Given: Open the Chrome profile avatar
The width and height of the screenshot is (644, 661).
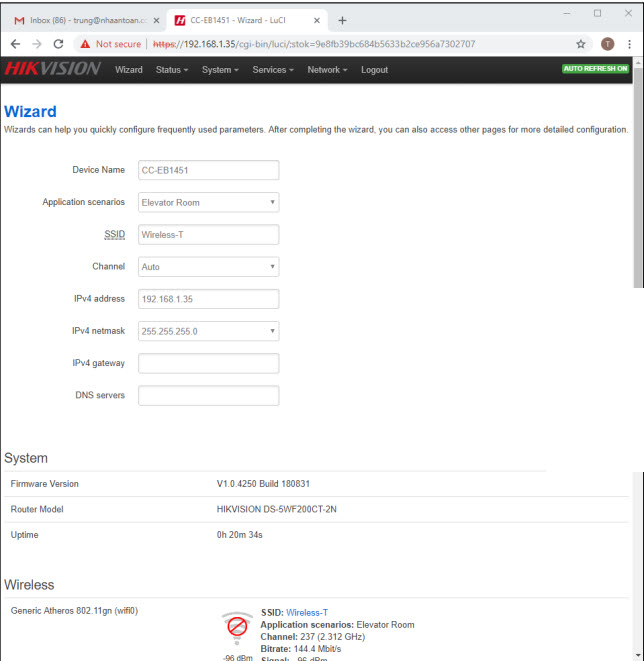Looking at the screenshot, I should [x=607, y=44].
